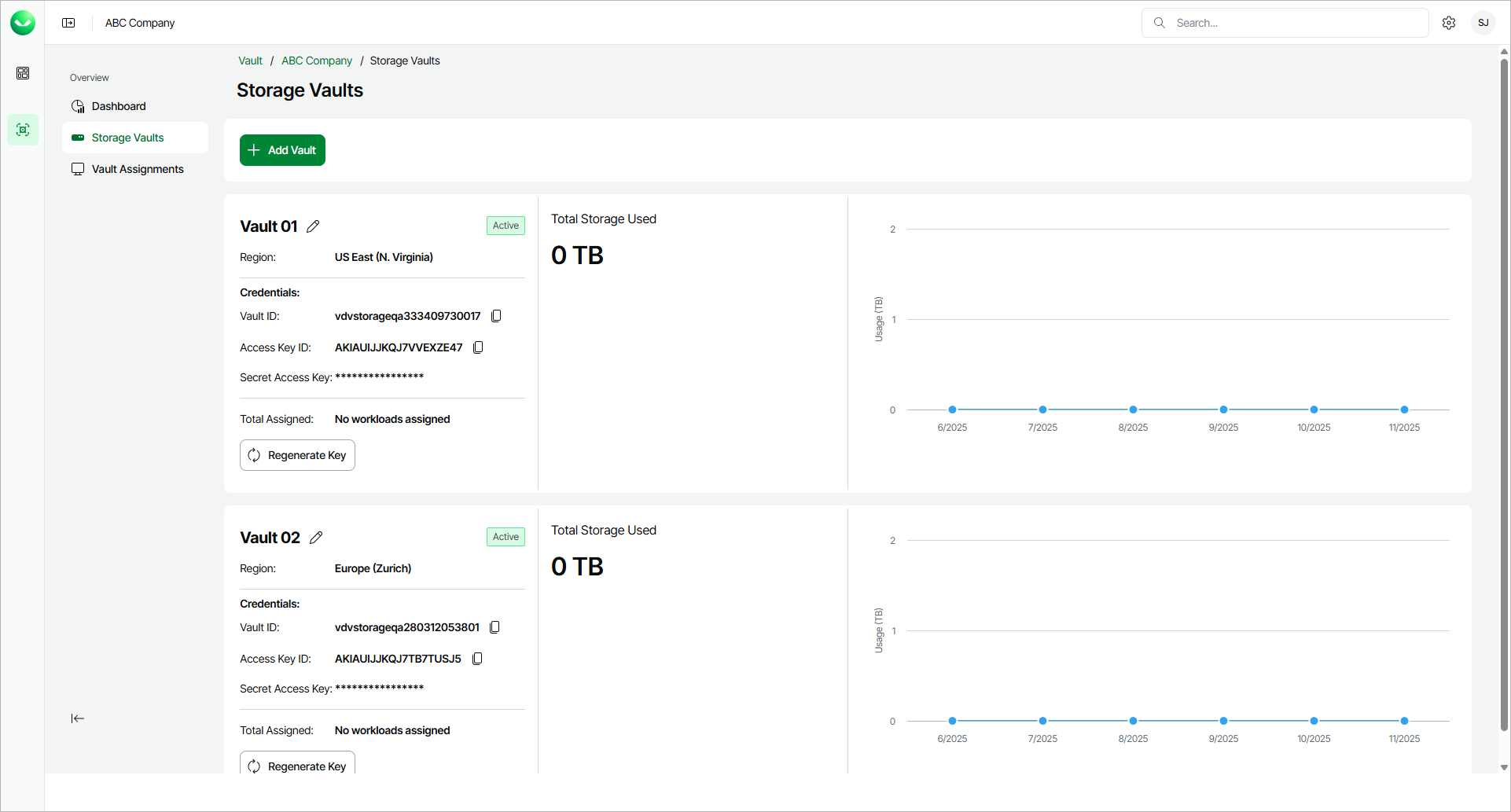The height and width of the screenshot is (812, 1511).
Task: Collapse the left navigation menu
Action: tap(77, 718)
